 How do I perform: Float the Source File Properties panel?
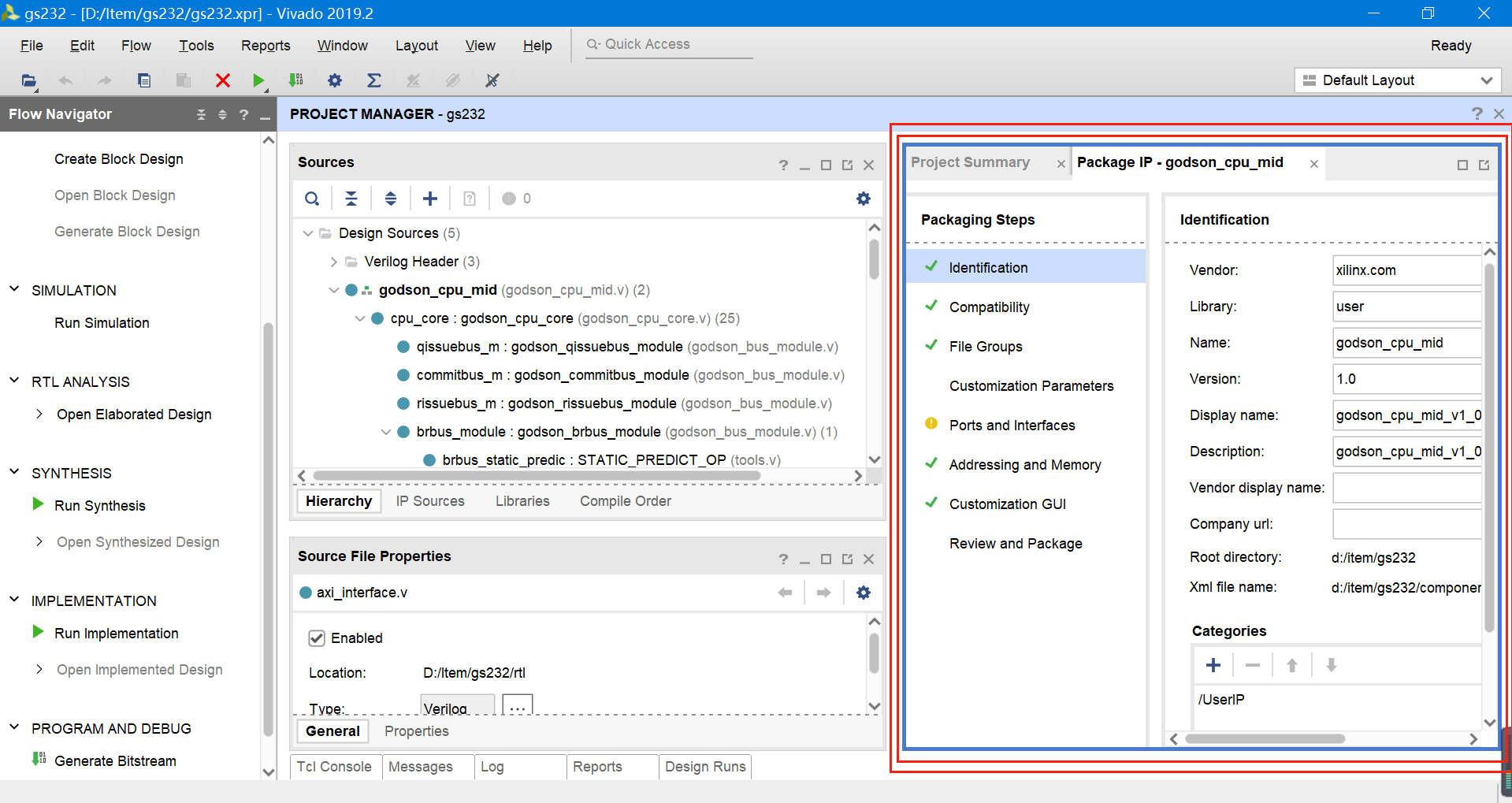(x=847, y=559)
